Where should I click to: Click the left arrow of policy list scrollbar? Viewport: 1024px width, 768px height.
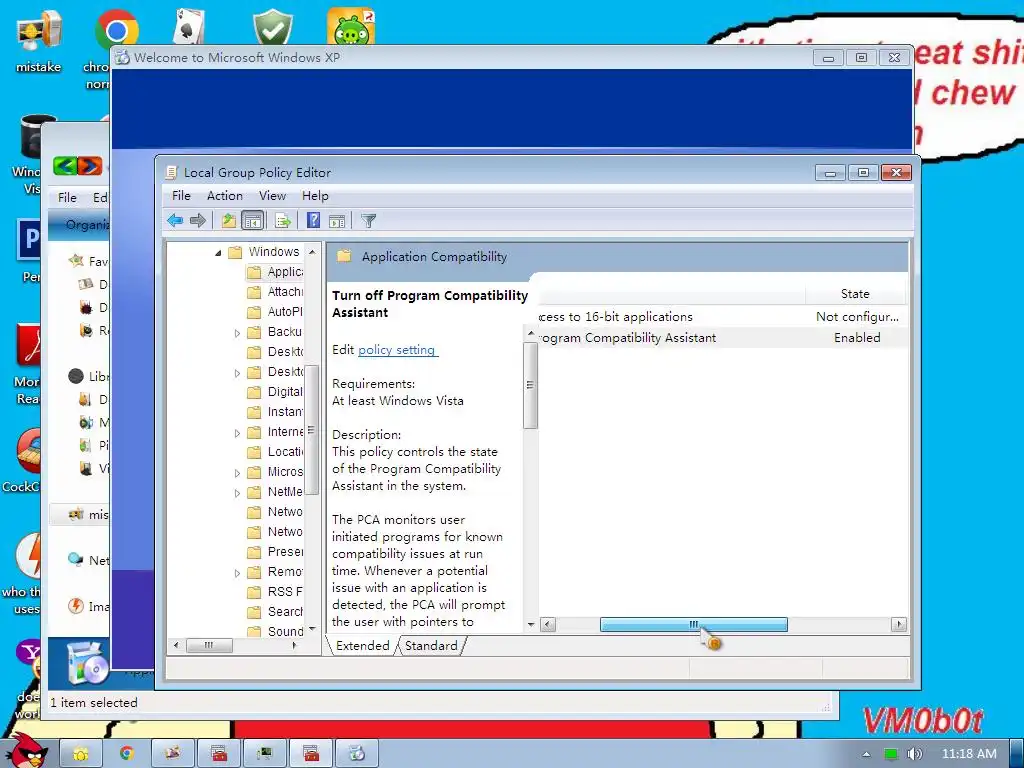[548, 624]
